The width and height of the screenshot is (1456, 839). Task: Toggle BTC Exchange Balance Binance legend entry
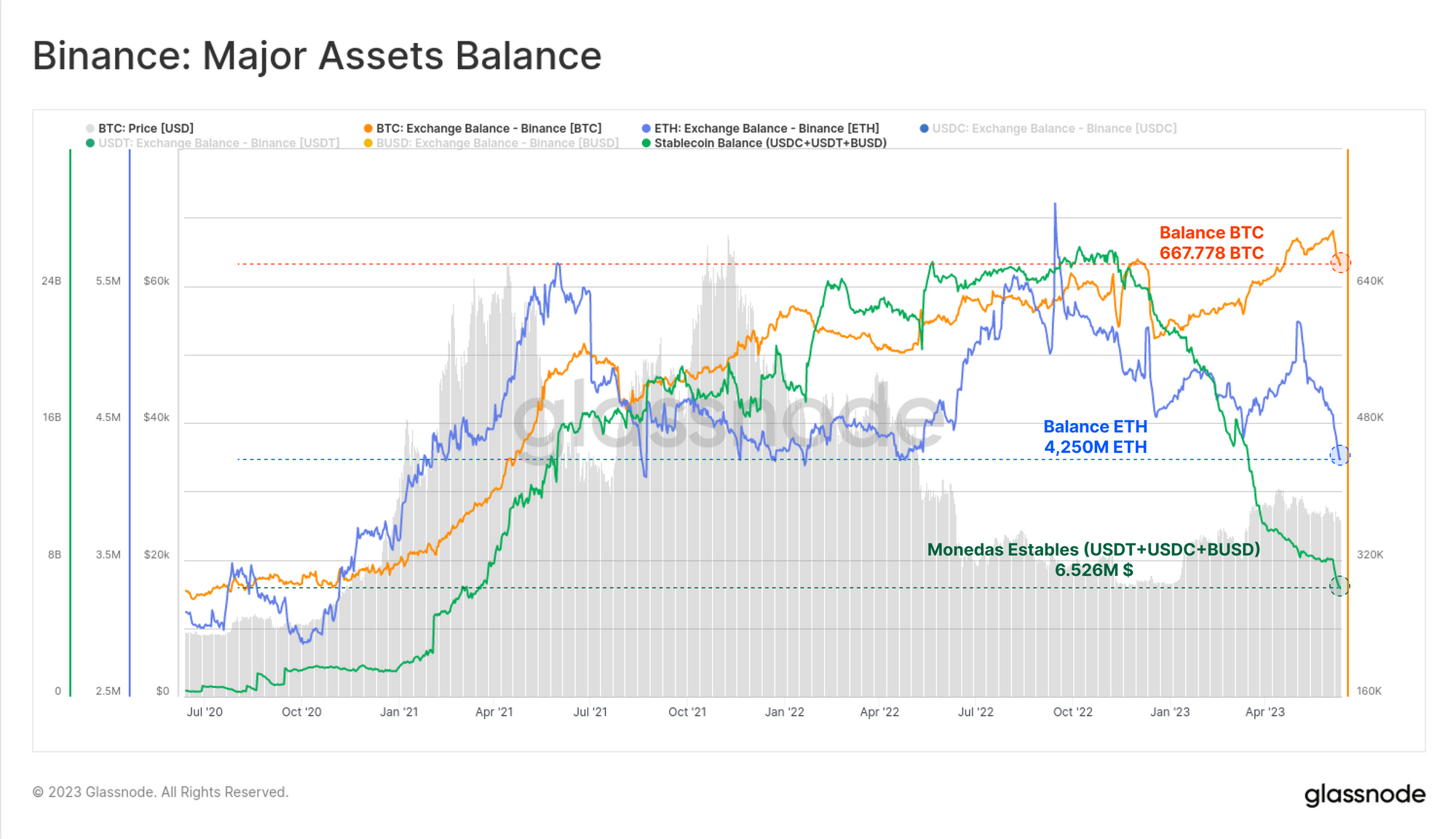tap(488, 128)
